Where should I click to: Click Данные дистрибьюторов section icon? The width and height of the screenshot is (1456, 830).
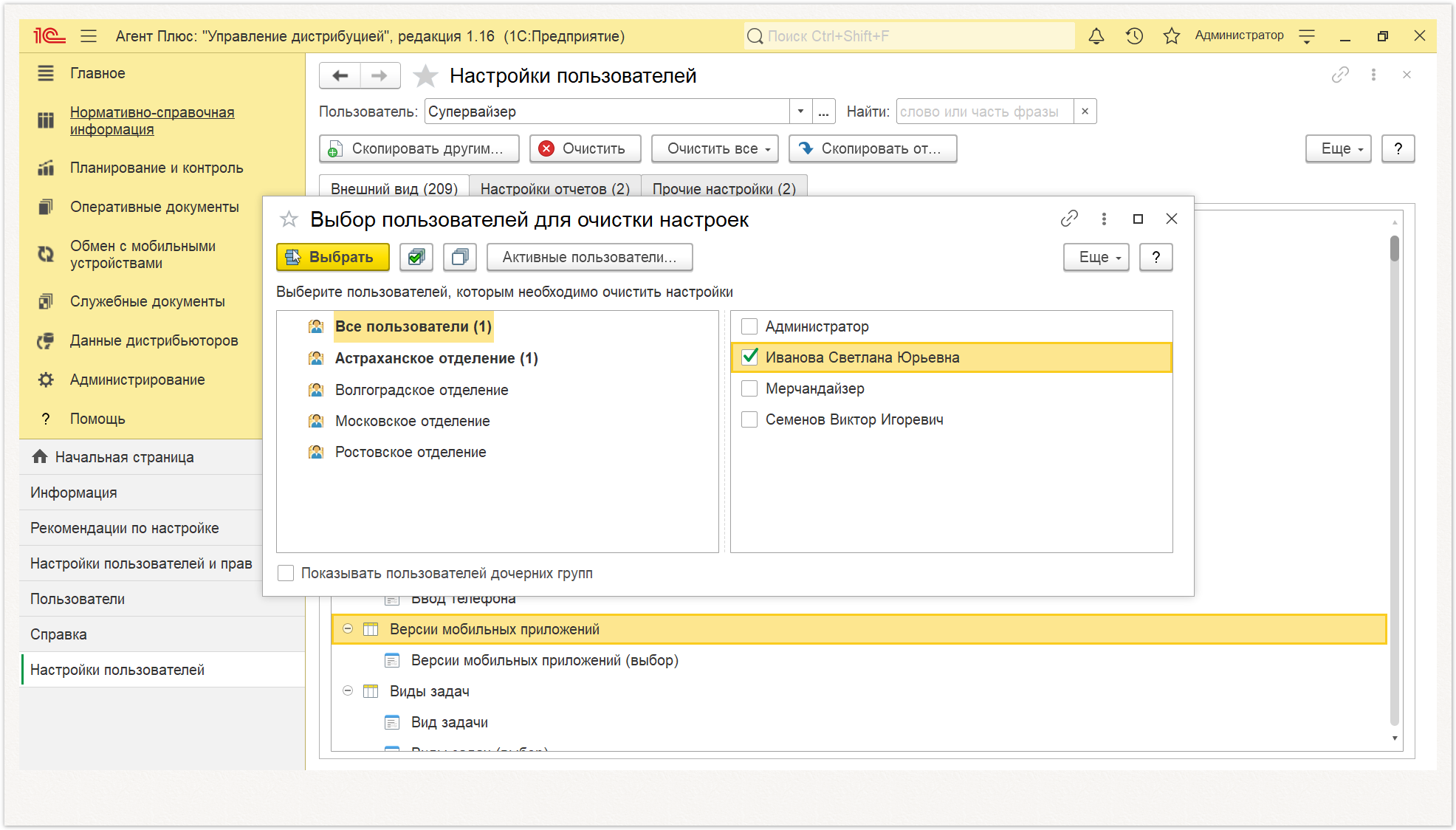[46, 340]
